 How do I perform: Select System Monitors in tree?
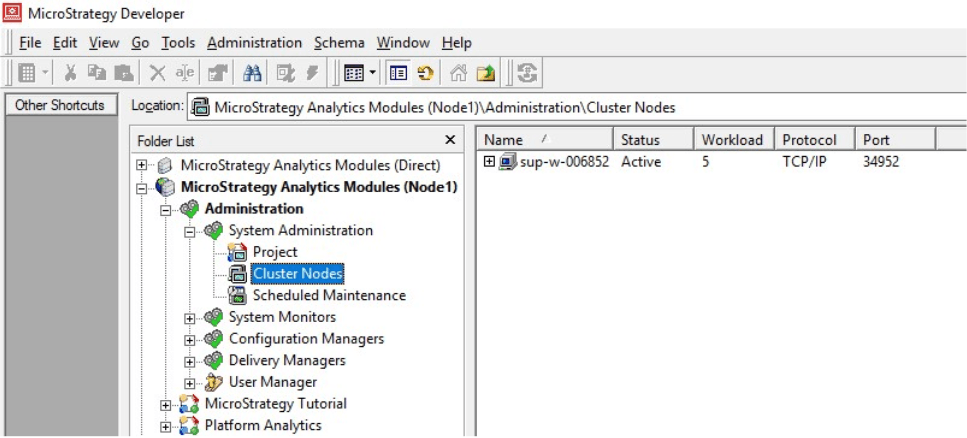(x=282, y=317)
